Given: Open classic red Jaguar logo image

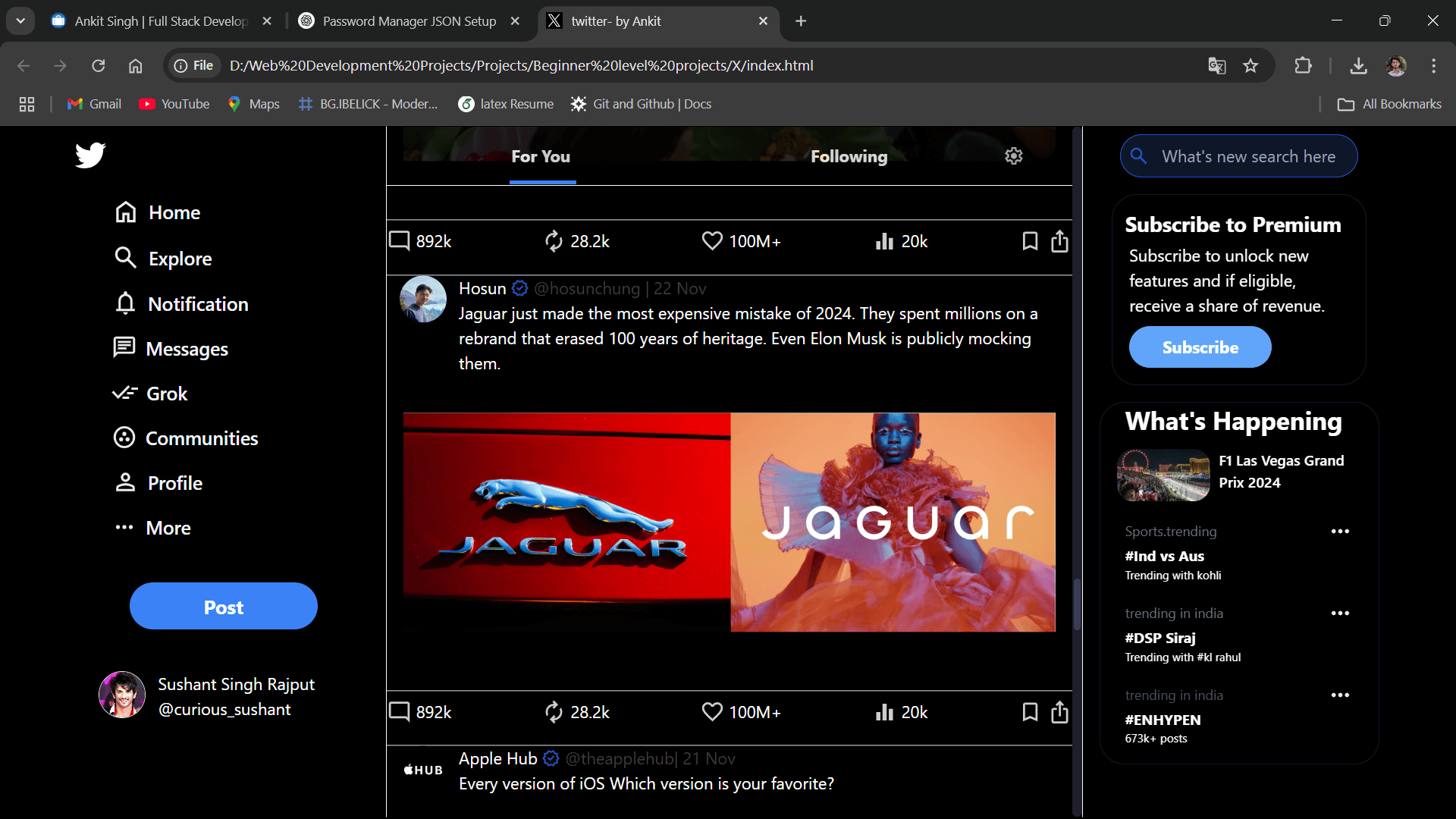Looking at the screenshot, I should (x=566, y=522).
